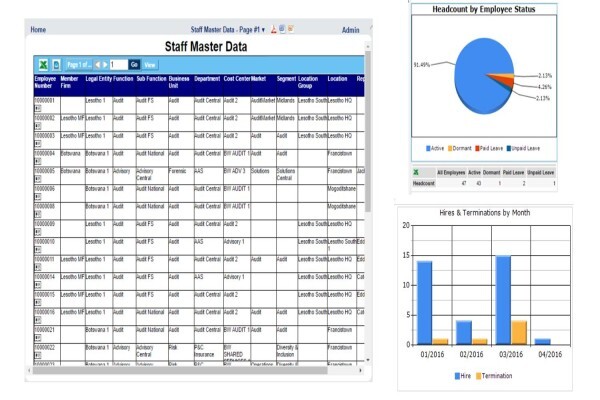This screenshot has width=600, height=400.
Task: Go to previous page with left arrow
Action: coord(97,65)
